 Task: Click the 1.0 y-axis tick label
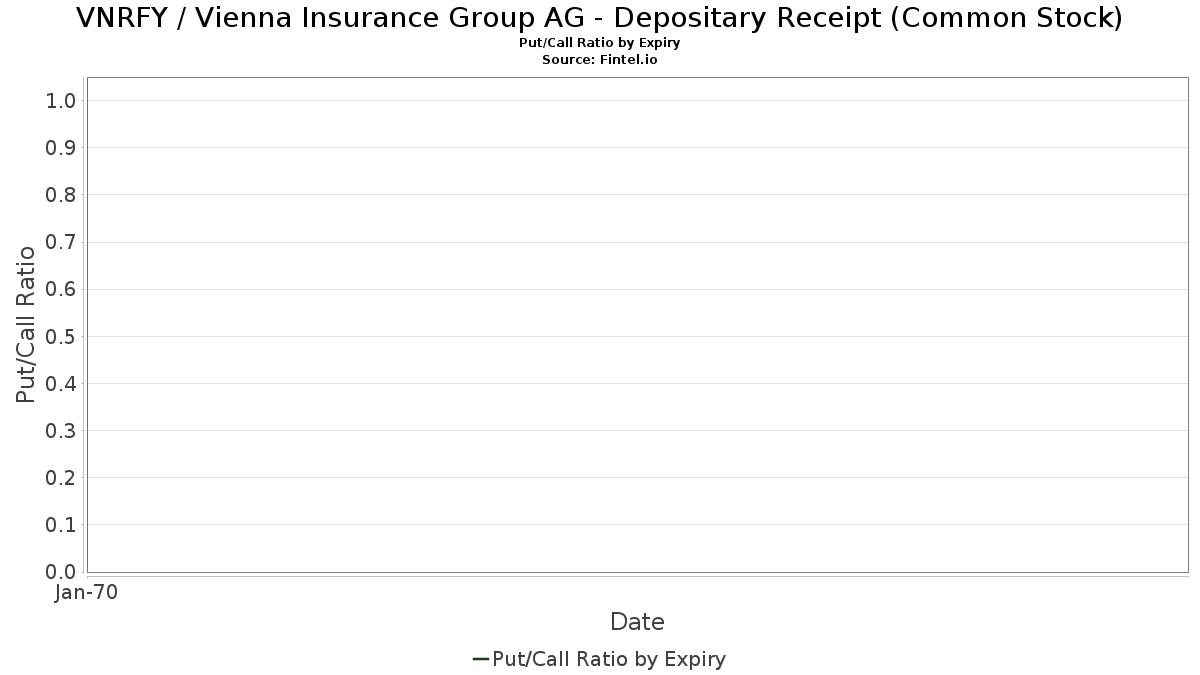tap(62, 101)
